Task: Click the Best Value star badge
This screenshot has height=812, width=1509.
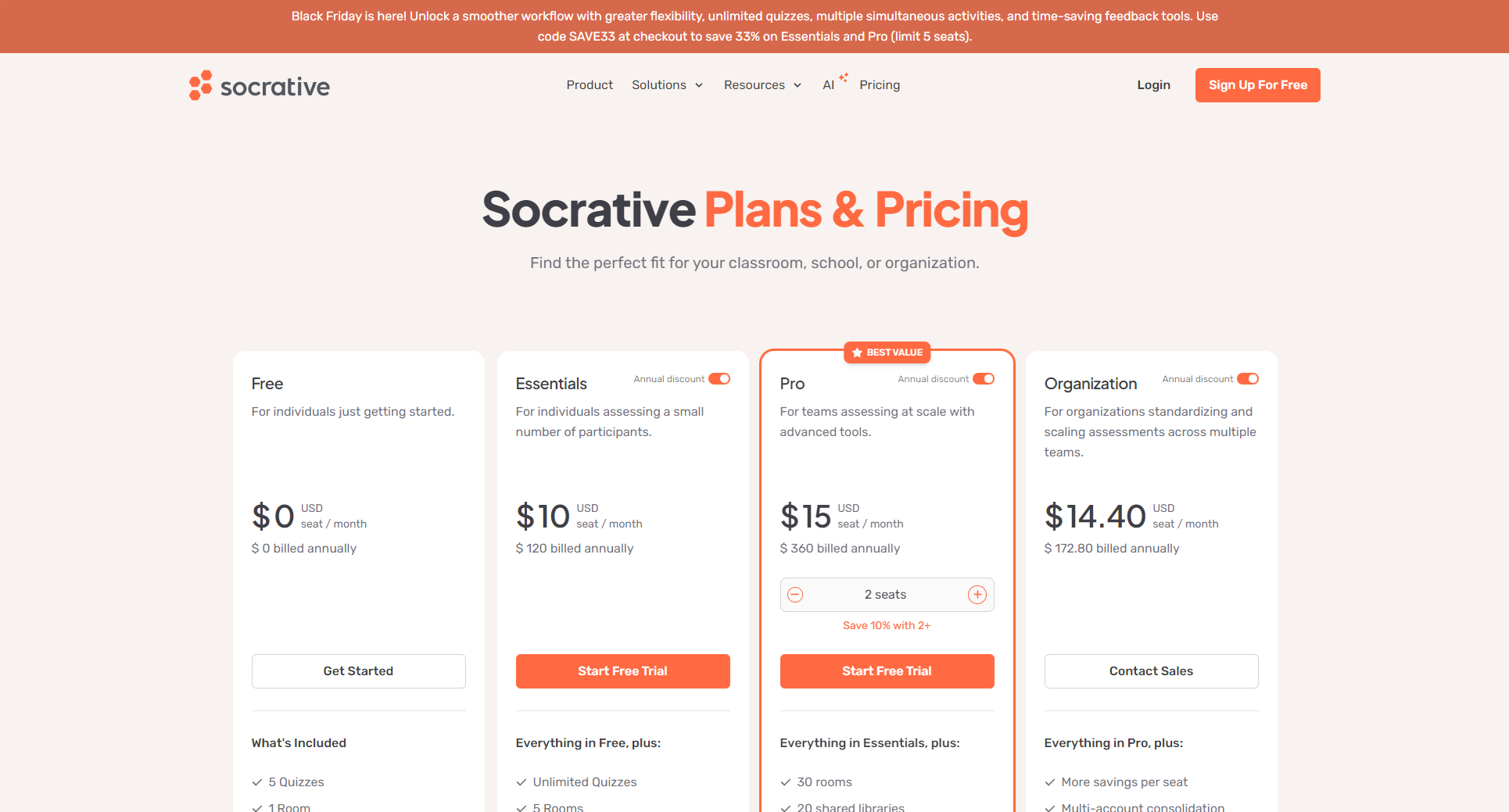Action: pyautogui.click(x=887, y=352)
